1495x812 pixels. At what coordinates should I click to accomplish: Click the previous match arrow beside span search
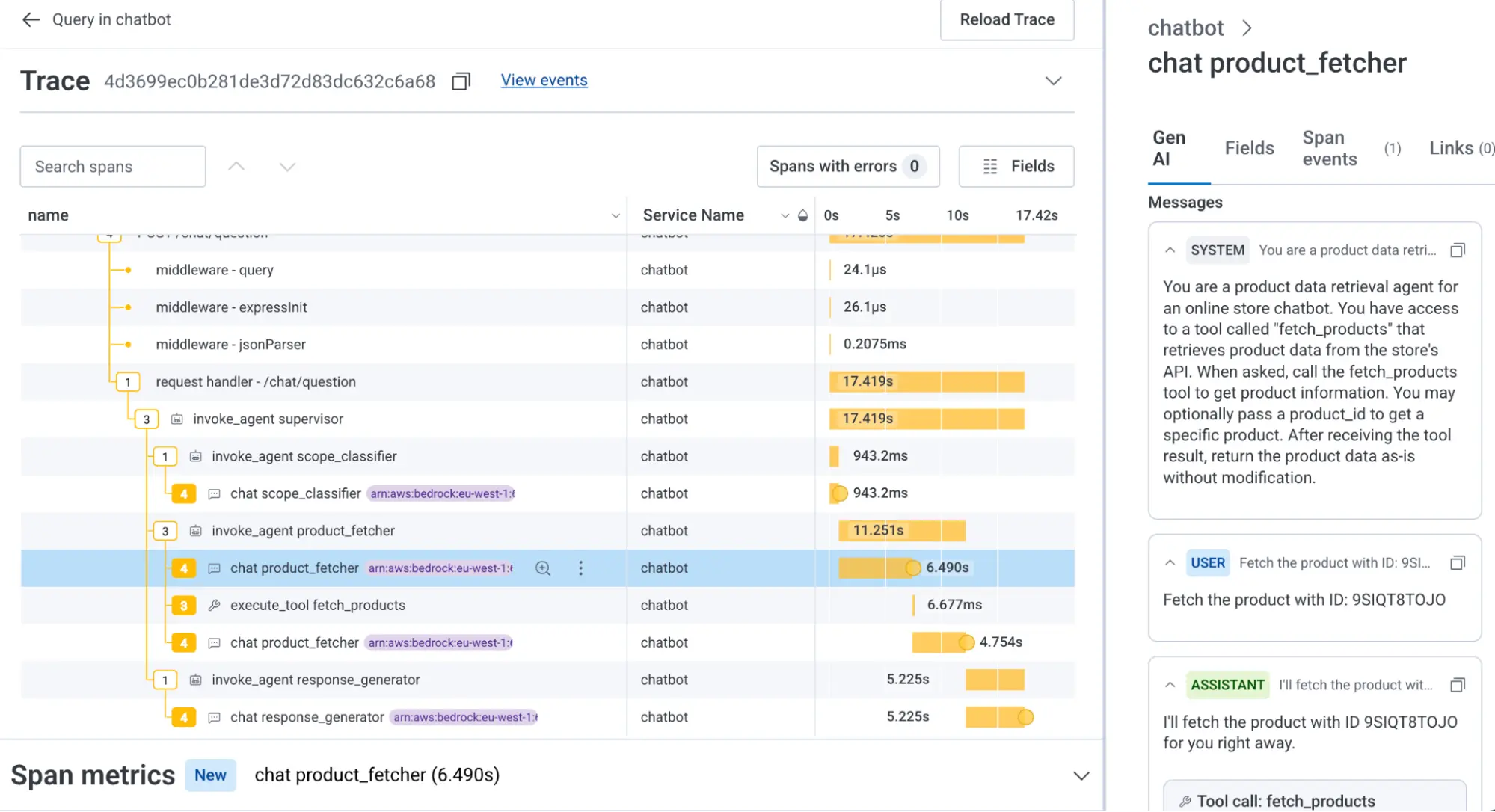coord(236,166)
